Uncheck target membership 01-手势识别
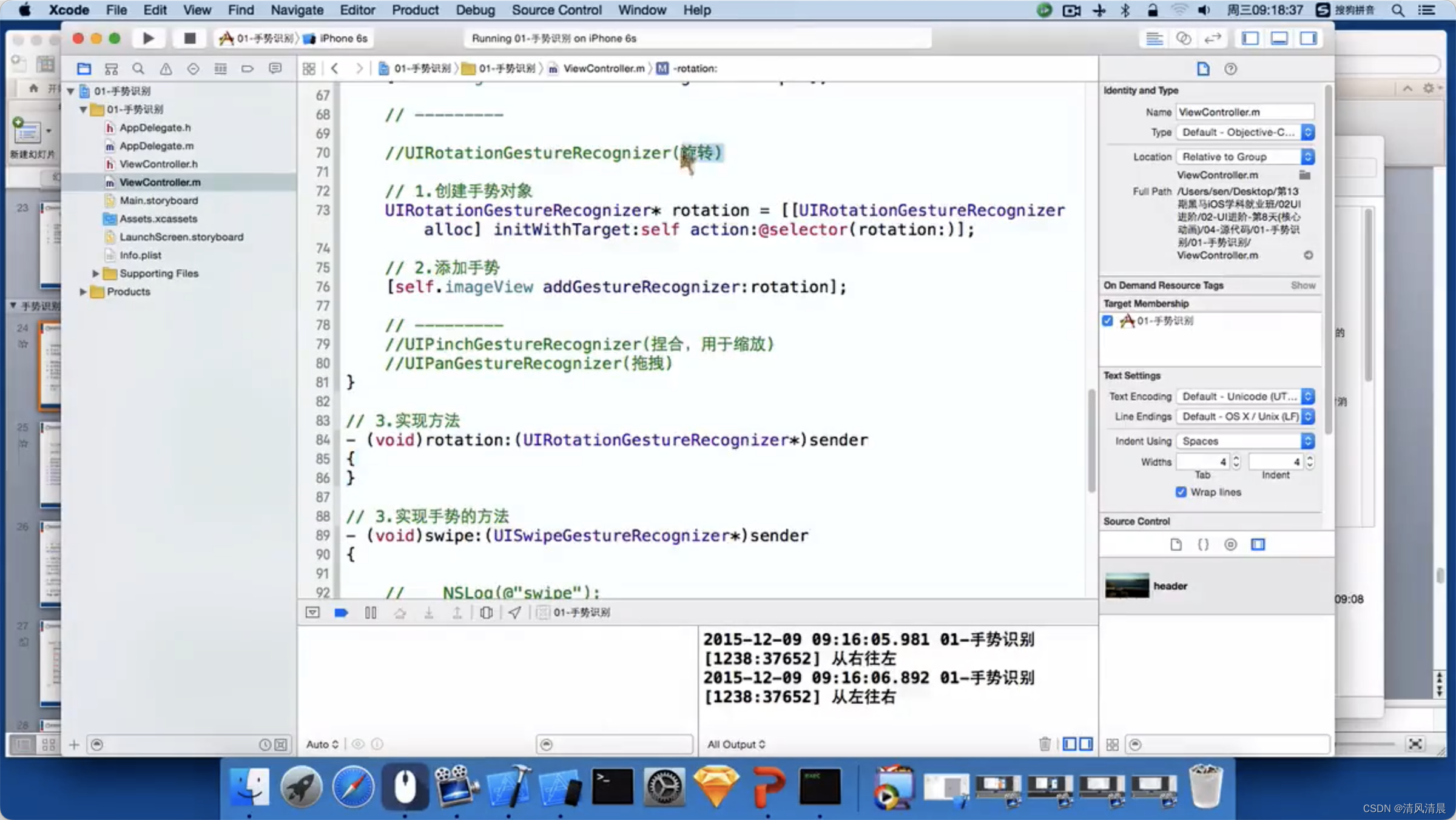Viewport: 1456px width, 820px height. click(1108, 321)
